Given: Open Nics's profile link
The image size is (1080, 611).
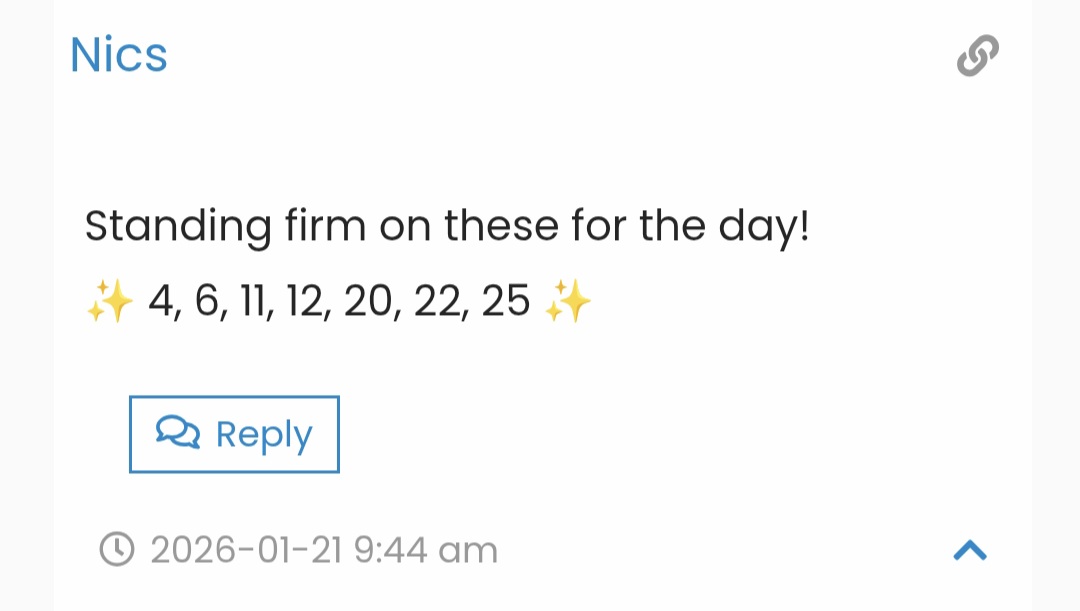Looking at the screenshot, I should tap(118, 55).
